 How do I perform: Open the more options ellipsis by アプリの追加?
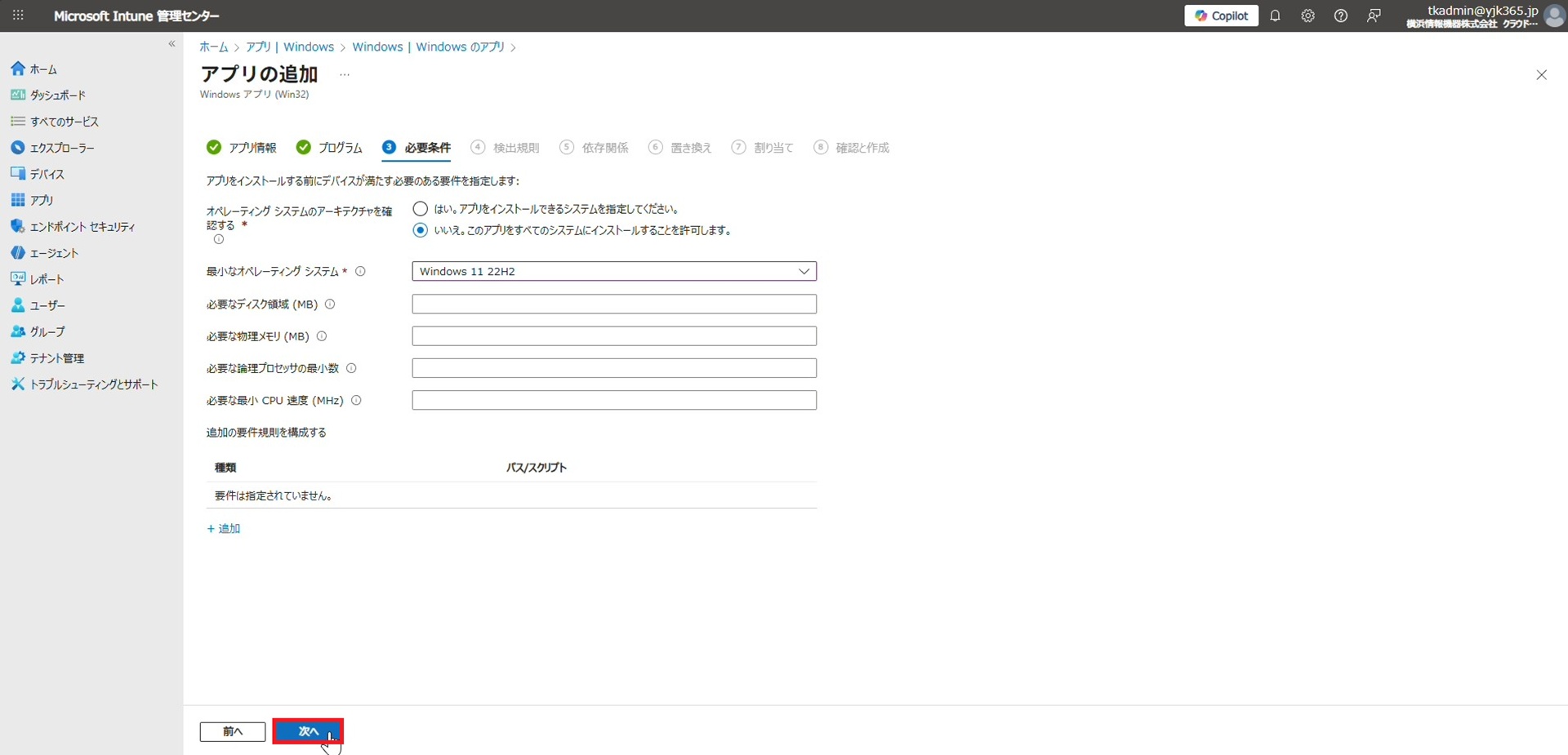click(x=345, y=74)
